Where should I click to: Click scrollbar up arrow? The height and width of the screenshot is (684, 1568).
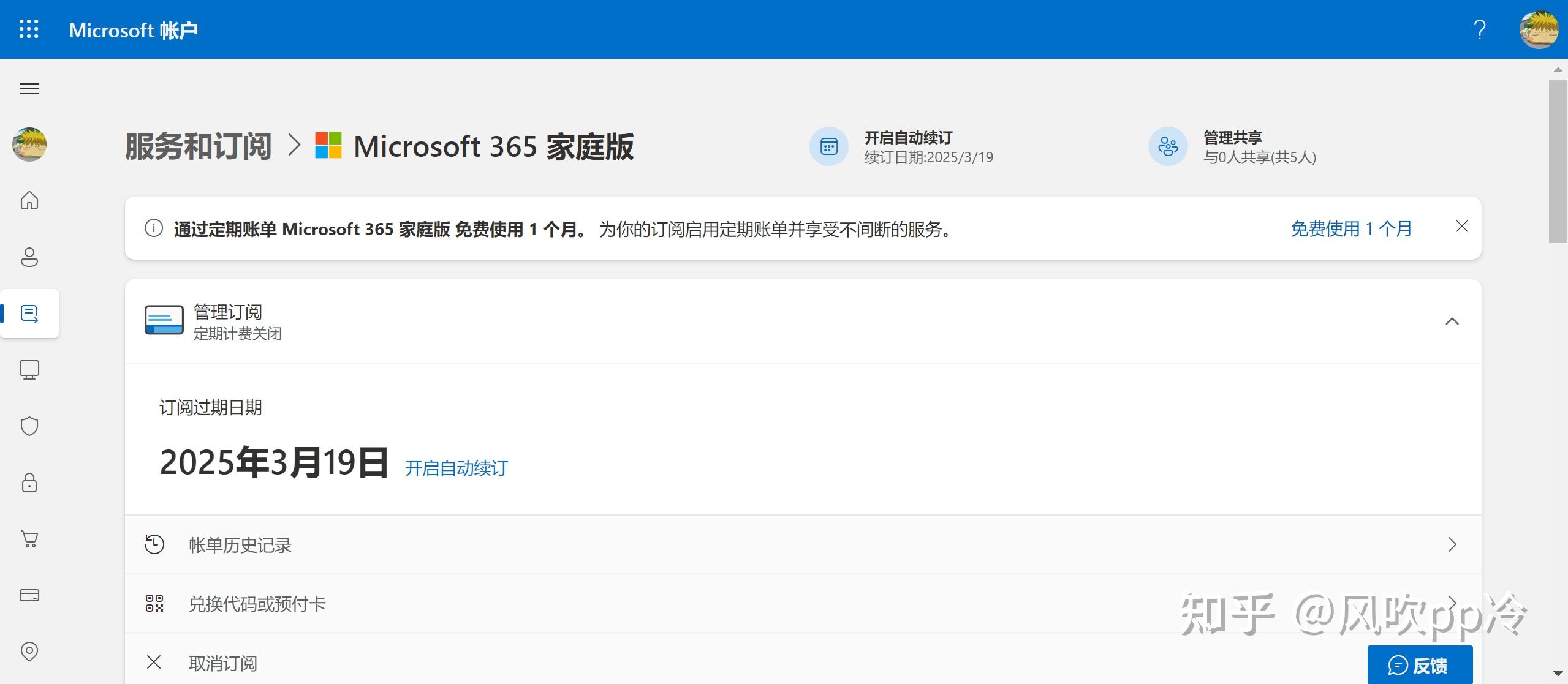[1558, 70]
